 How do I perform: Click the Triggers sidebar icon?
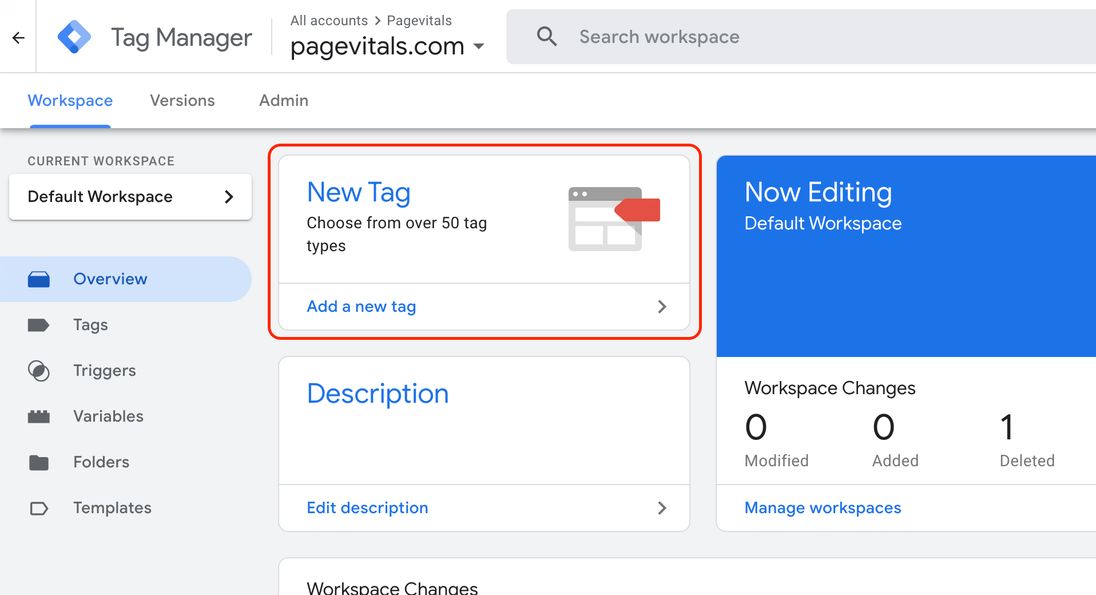(39, 370)
